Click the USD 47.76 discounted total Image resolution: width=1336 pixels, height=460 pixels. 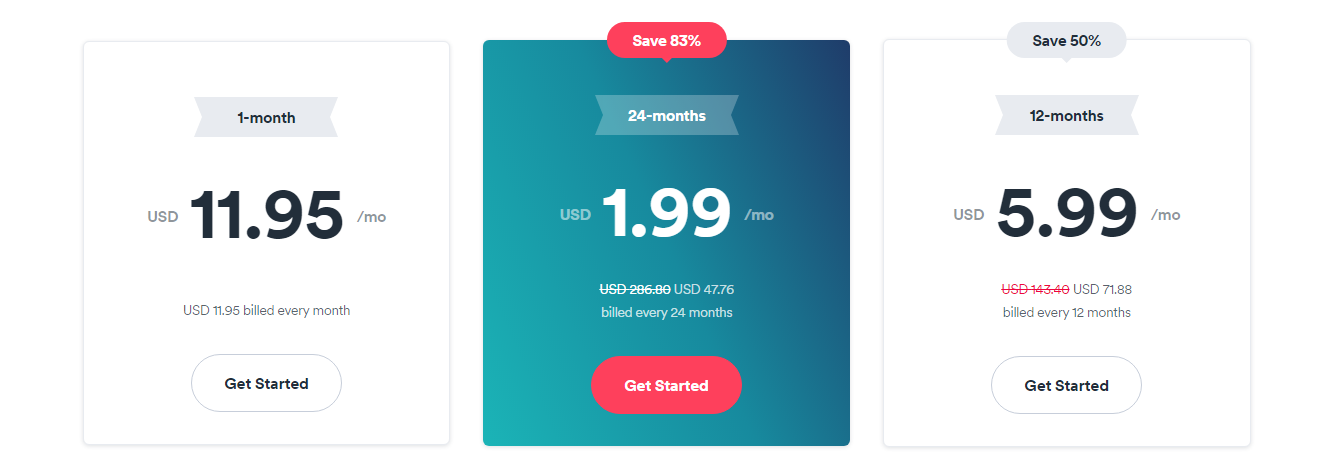coord(704,290)
